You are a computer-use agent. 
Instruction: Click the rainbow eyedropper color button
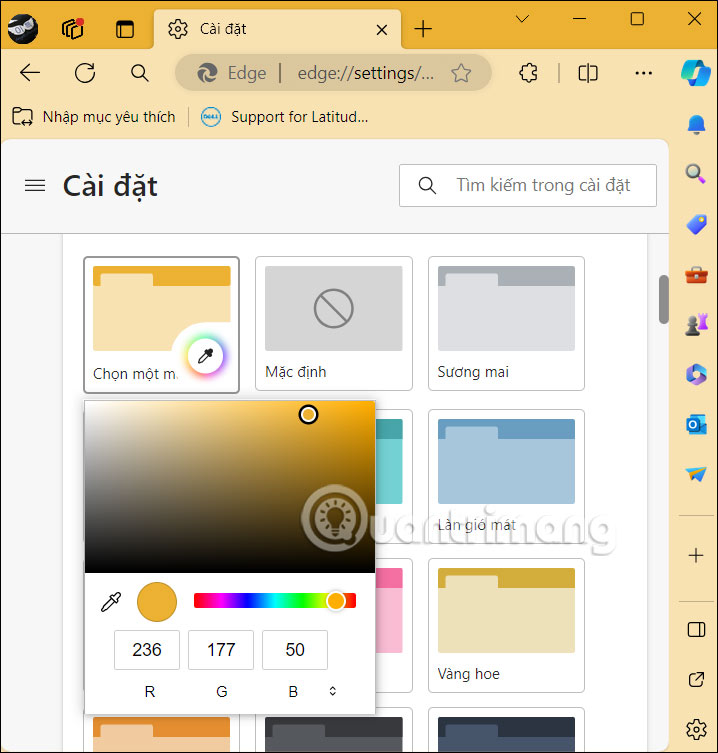pyautogui.click(x=206, y=356)
